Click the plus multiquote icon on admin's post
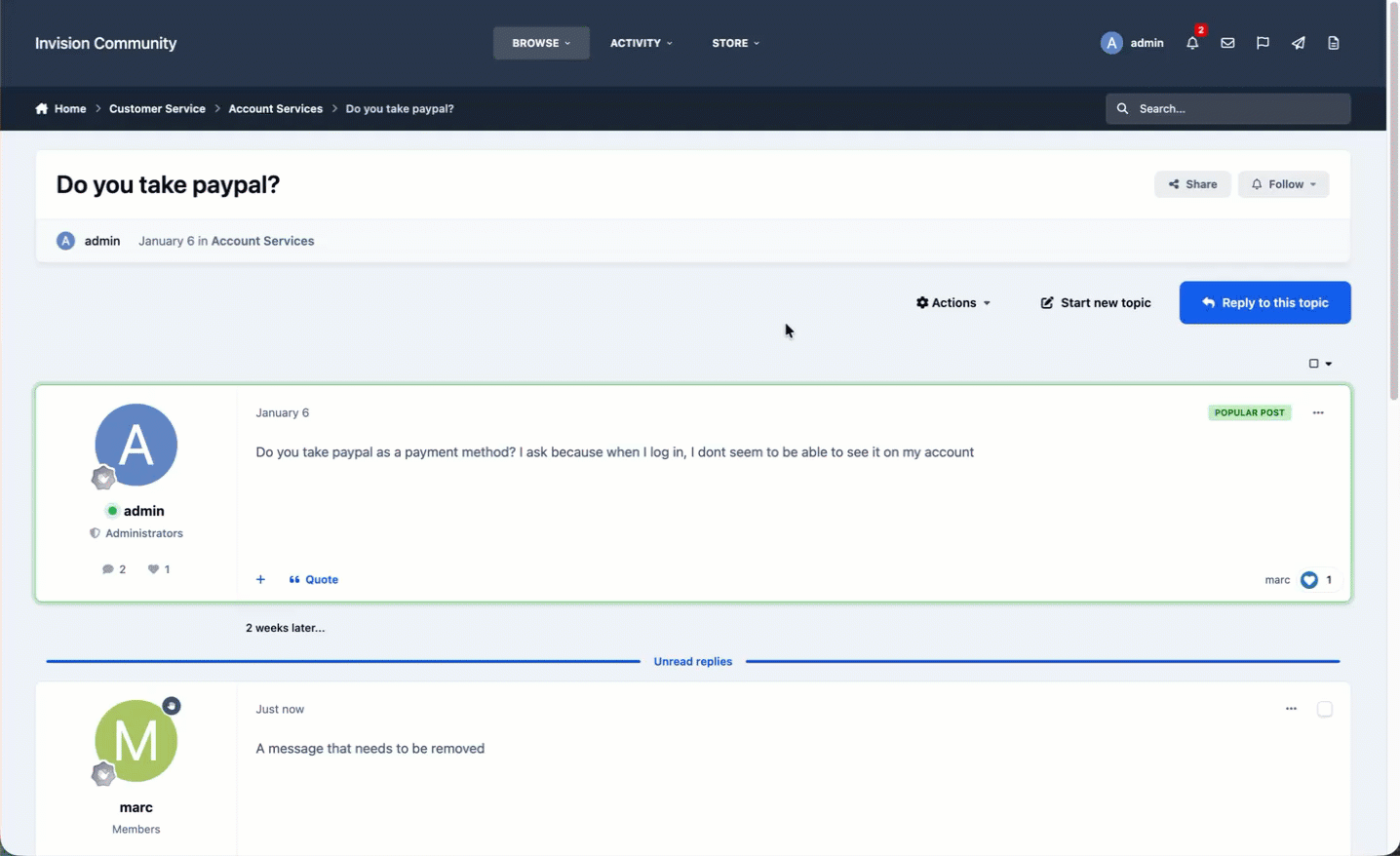 (260, 579)
